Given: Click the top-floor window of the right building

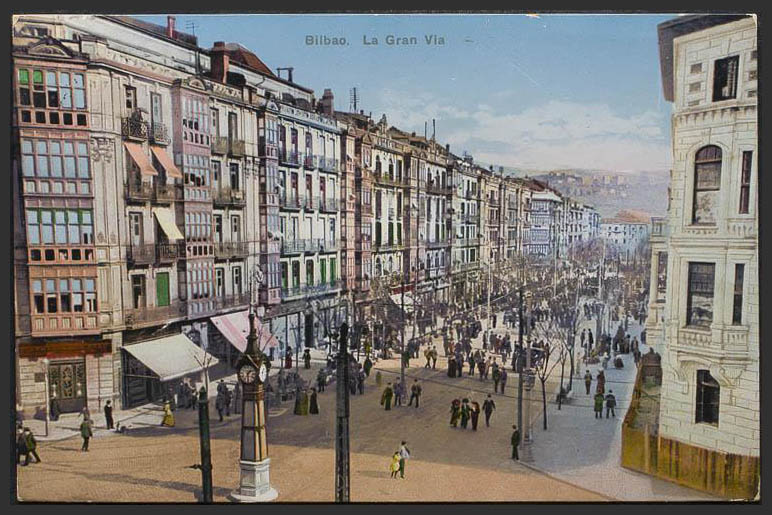Looking at the screenshot, I should [725, 78].
